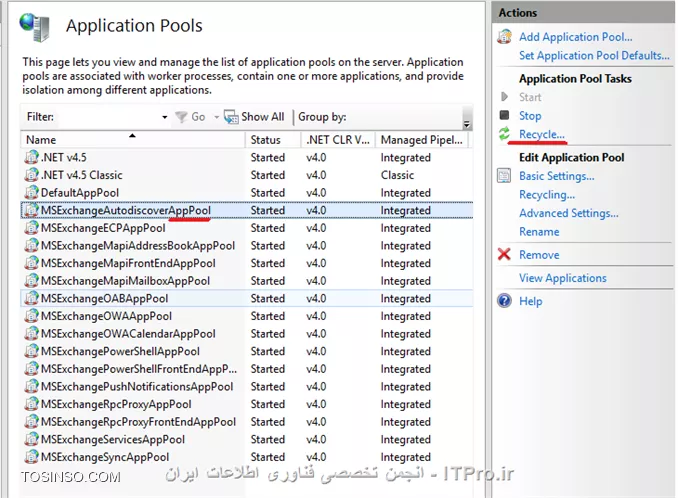Expand the toolbar overflow arrow
This screenshot has height=498, width=678.
coord(467,124)
